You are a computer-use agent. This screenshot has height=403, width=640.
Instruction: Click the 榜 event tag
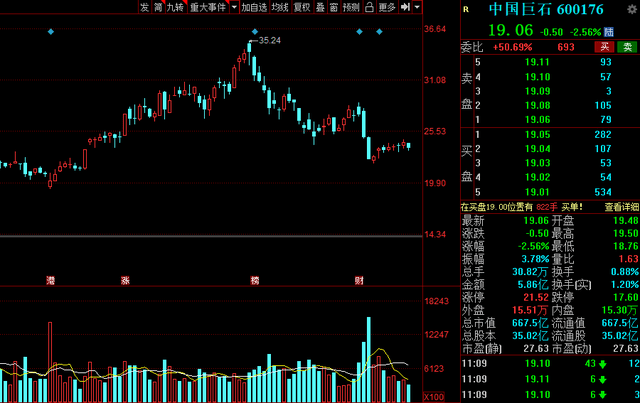tap(255, 281)
